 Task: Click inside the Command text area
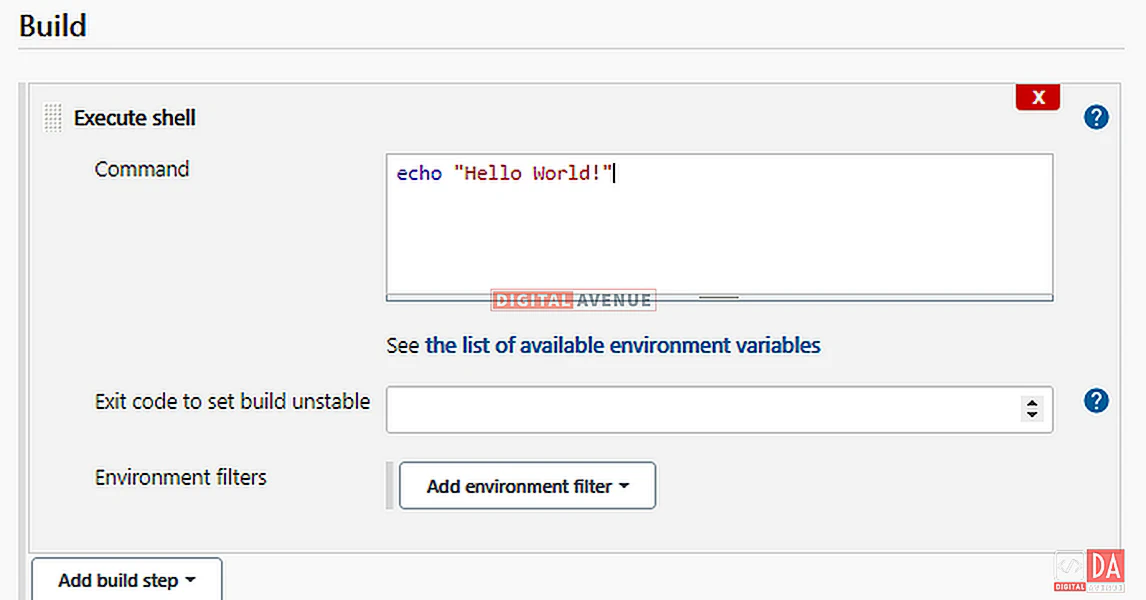[x=719, y=224]
